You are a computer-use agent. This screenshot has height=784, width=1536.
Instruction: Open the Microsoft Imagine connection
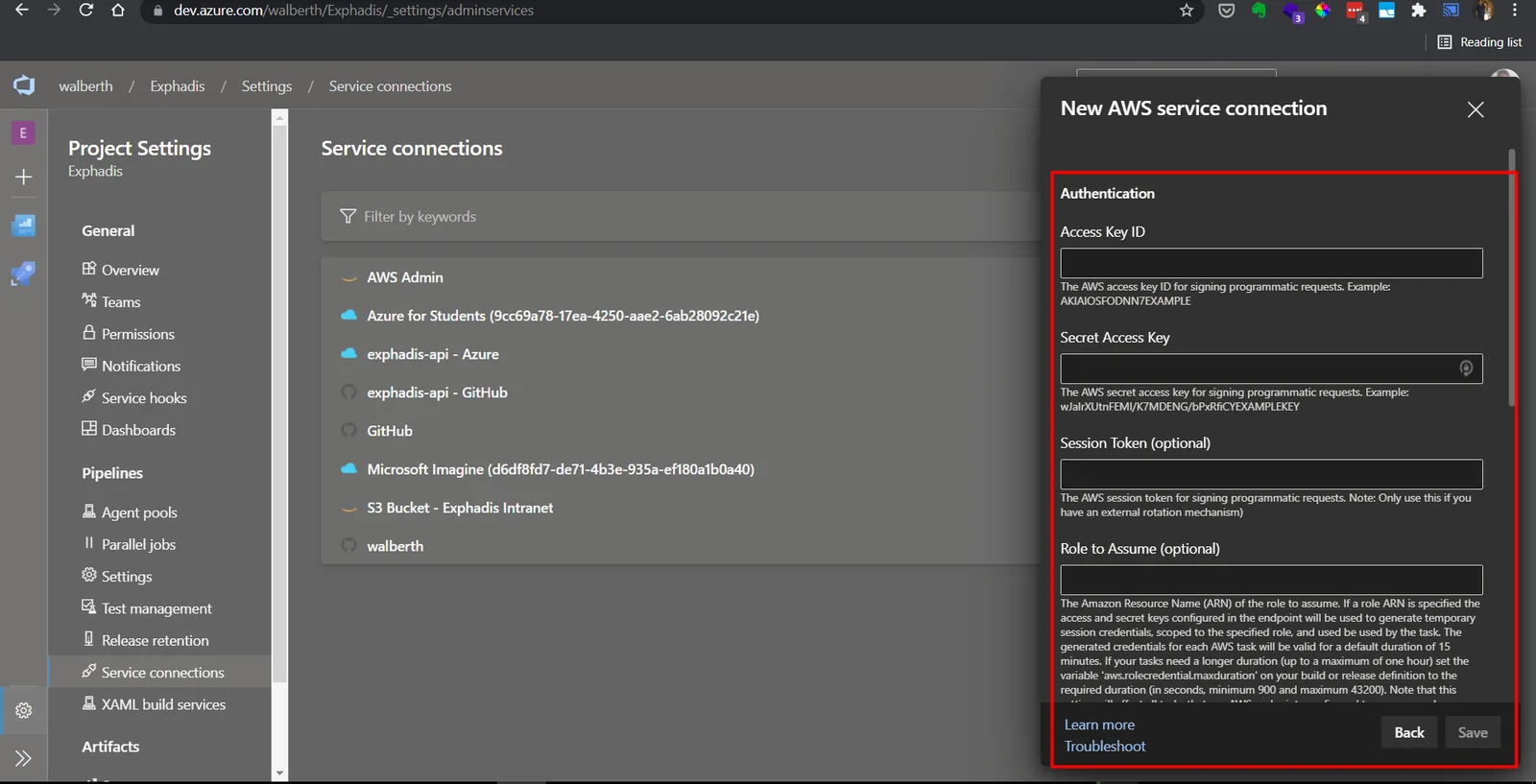(x=561, y=469)
